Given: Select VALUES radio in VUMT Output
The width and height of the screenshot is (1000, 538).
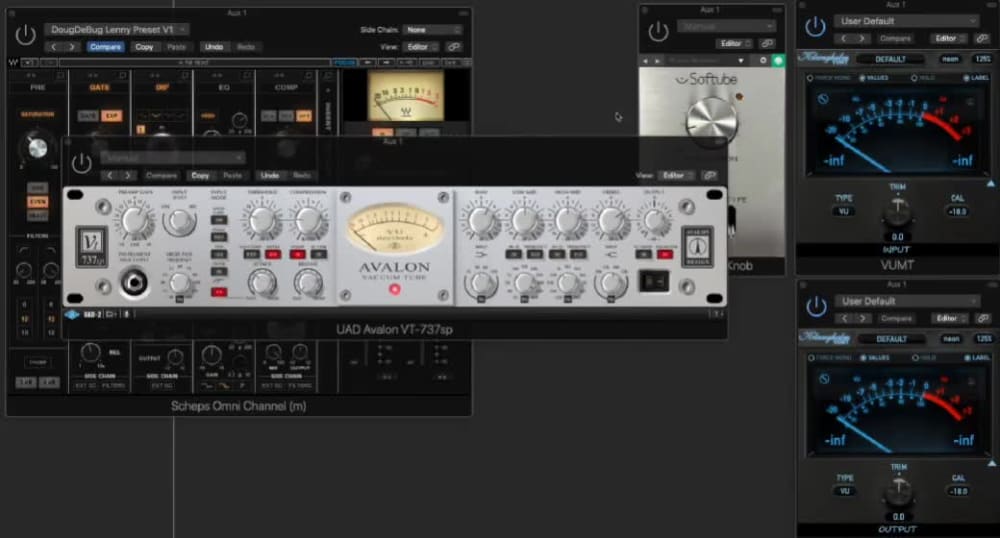Looking at the screenshot, I should 875,358.
